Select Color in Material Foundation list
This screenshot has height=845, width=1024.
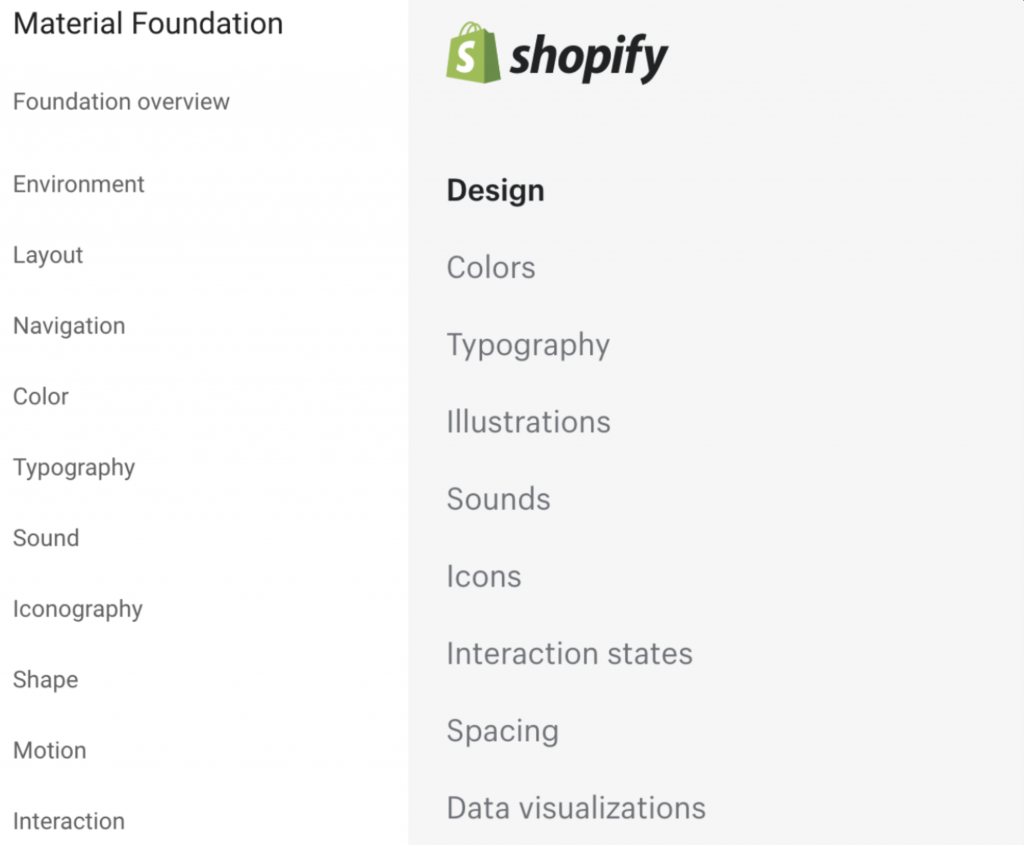pos(41,397)
